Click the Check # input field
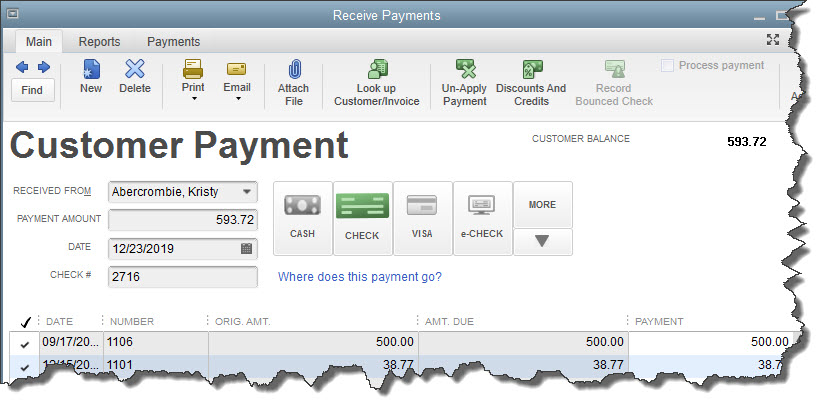829x409 pixels. click(182, 276)
